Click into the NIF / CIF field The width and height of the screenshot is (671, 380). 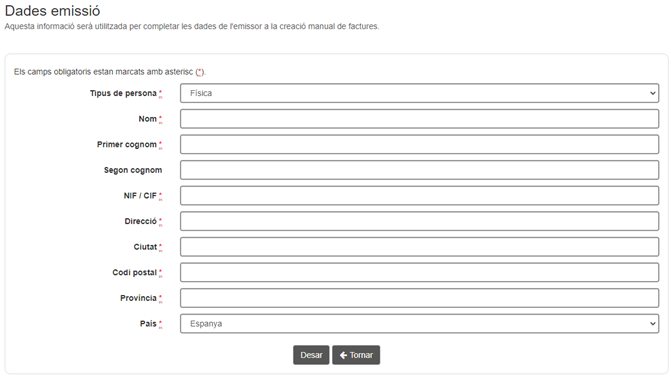pyautogui.click(x=419, y=196)
